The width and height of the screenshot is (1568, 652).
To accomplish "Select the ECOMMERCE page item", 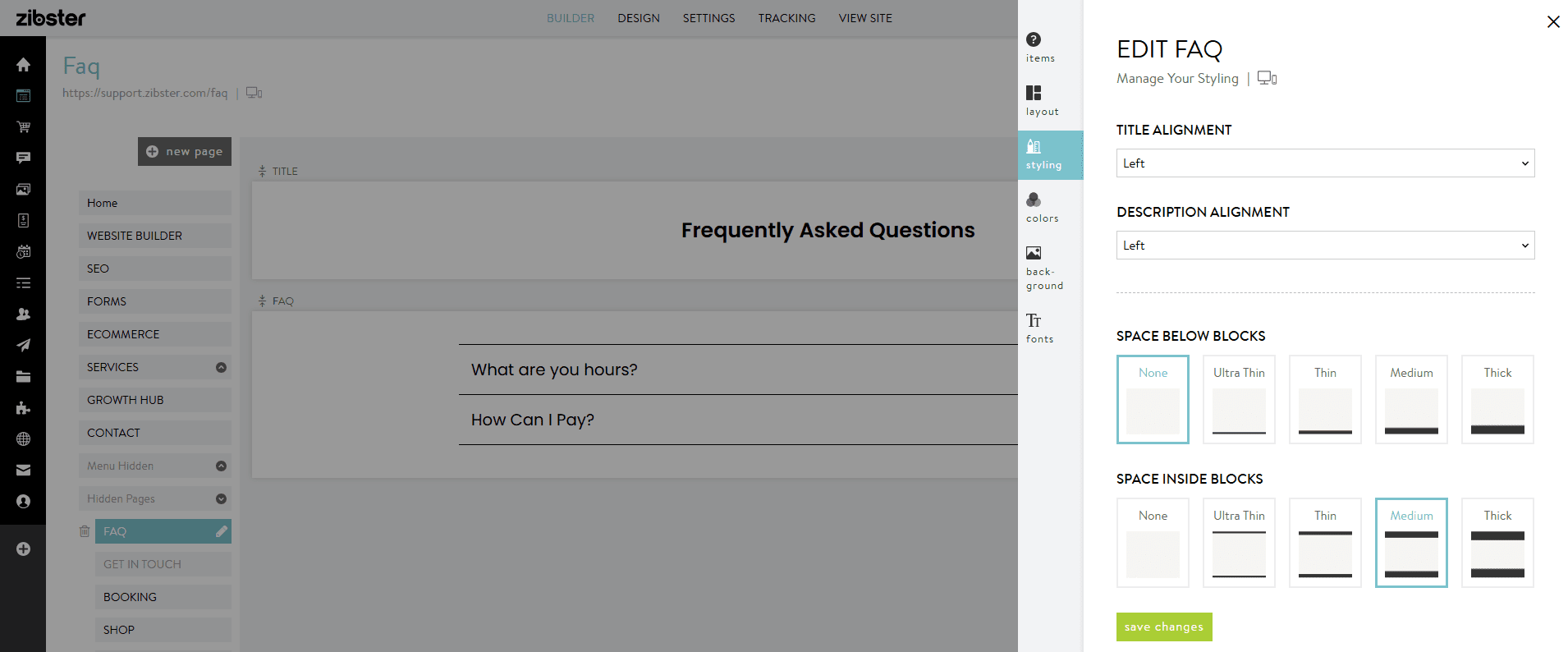I will (x=155, y=334).
